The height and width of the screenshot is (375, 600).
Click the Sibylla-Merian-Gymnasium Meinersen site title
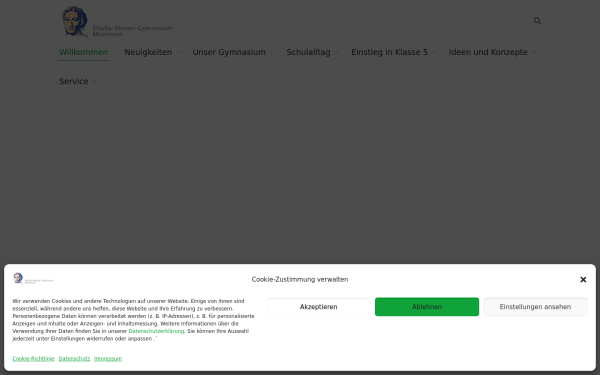(x=132, y=31)
